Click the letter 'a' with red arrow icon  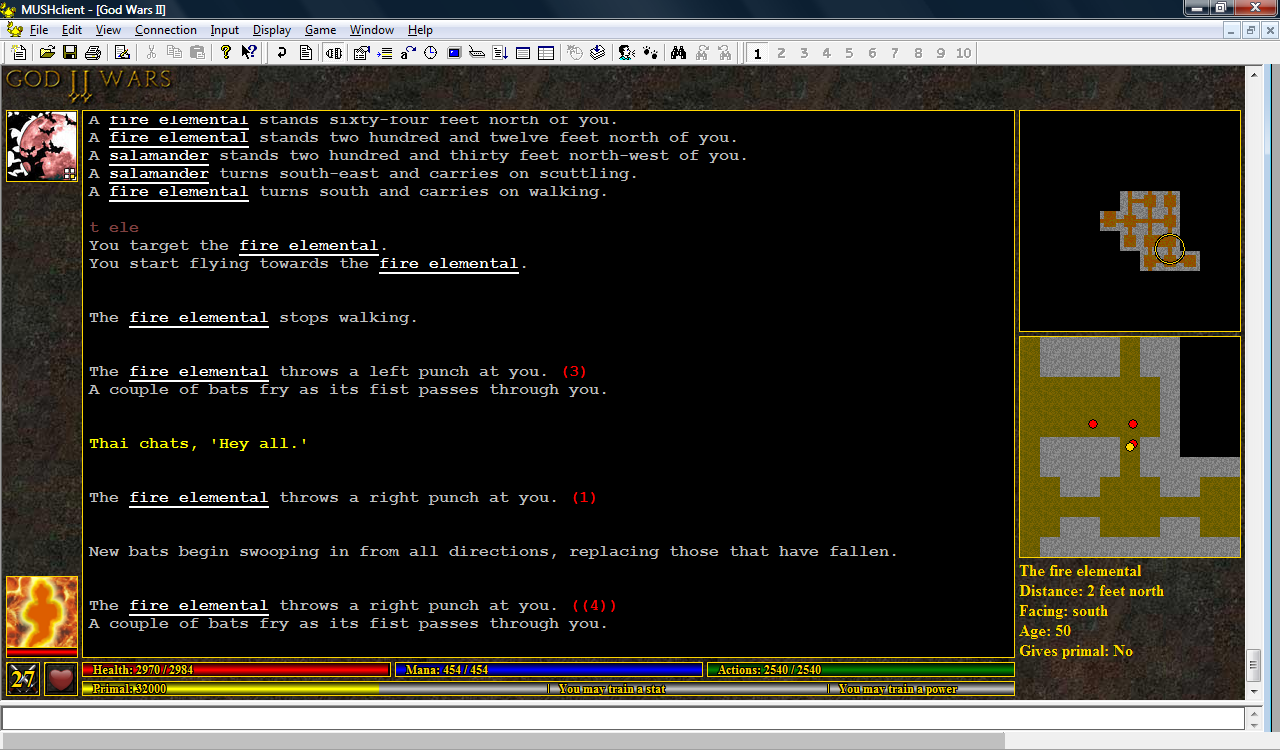[x=408, y=53]
